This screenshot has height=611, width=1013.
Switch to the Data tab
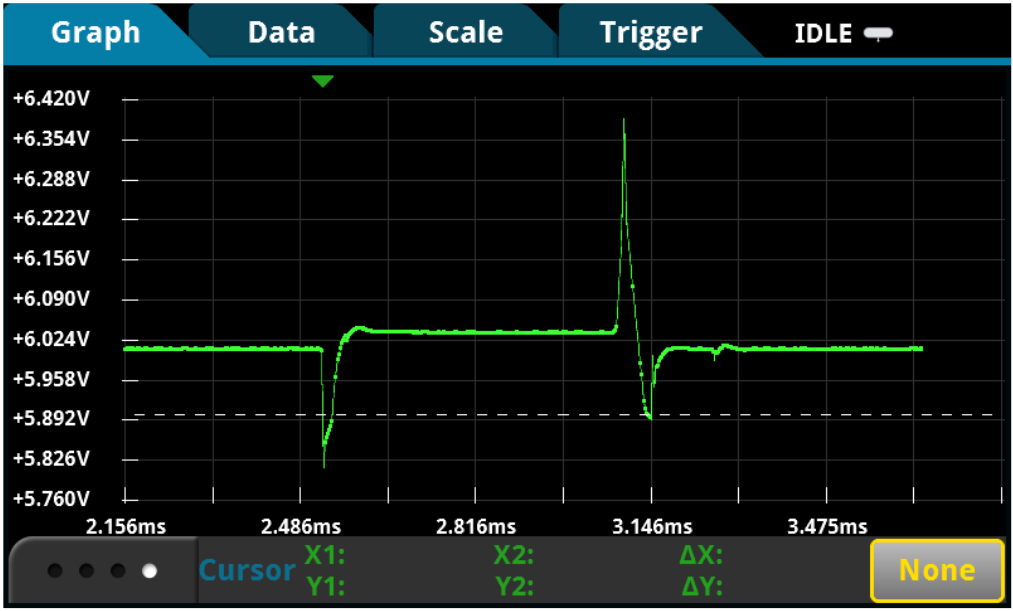[279, 32]
